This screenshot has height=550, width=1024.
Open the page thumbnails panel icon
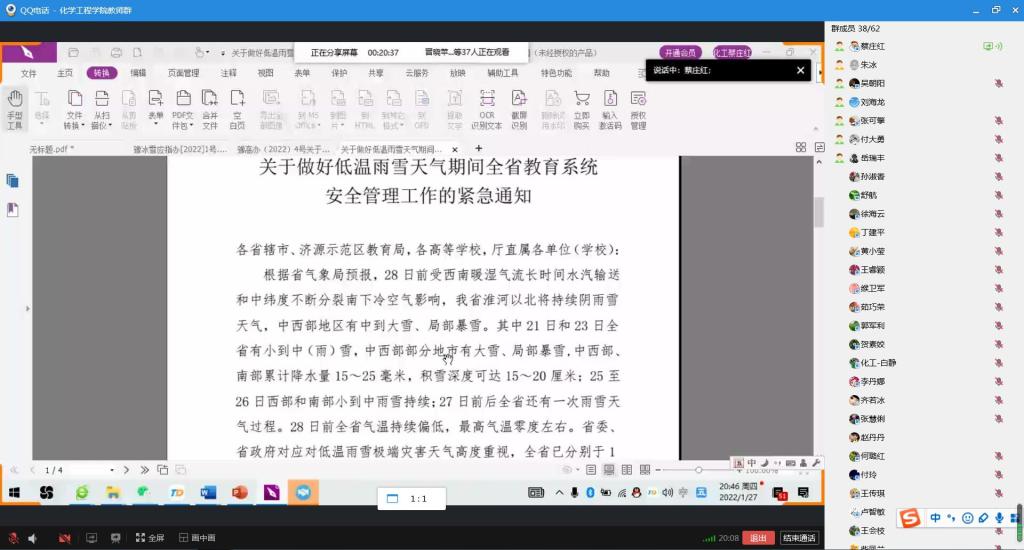[x=13, y=181]
